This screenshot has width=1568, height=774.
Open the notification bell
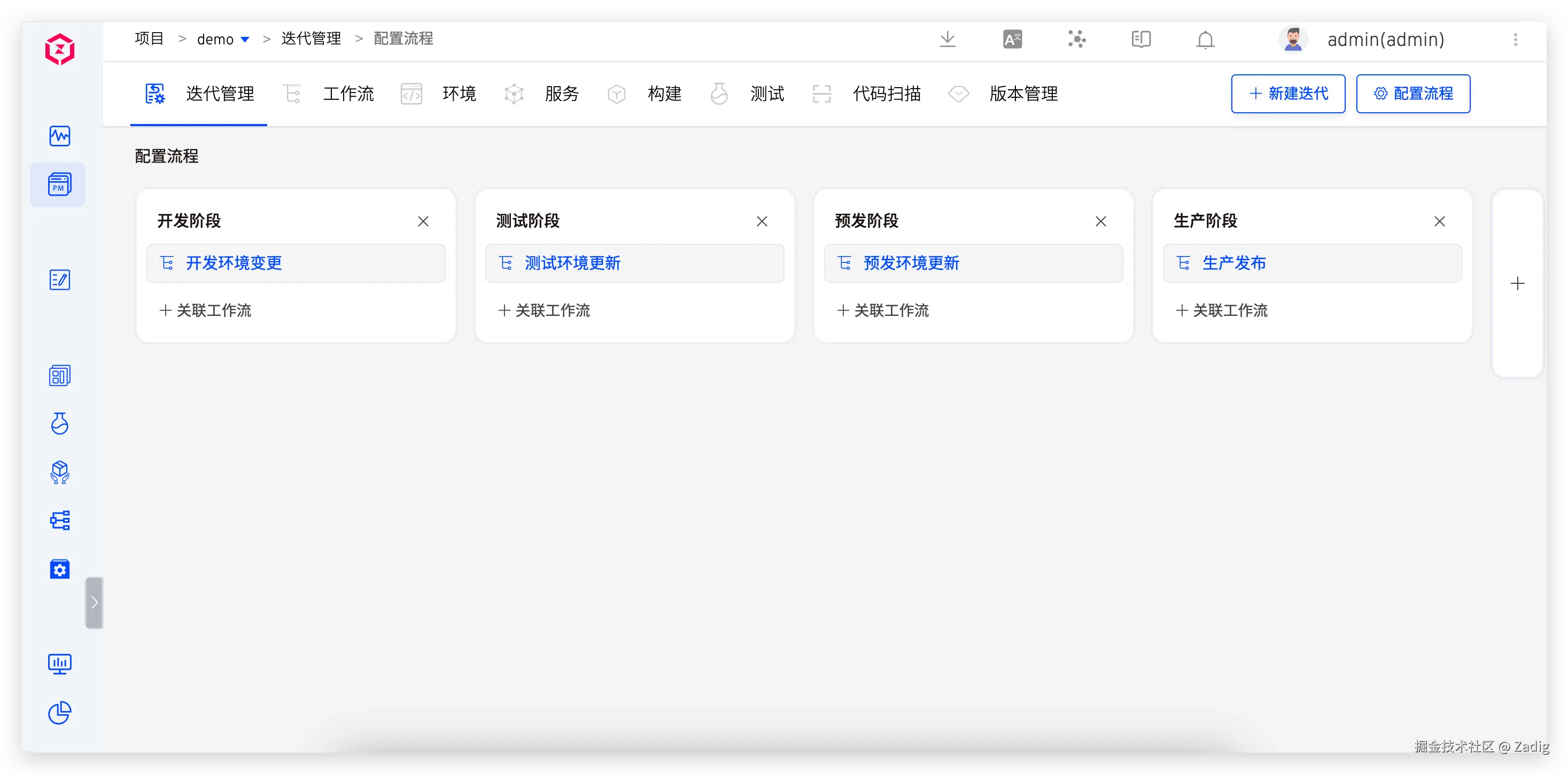coord(1205,40)
